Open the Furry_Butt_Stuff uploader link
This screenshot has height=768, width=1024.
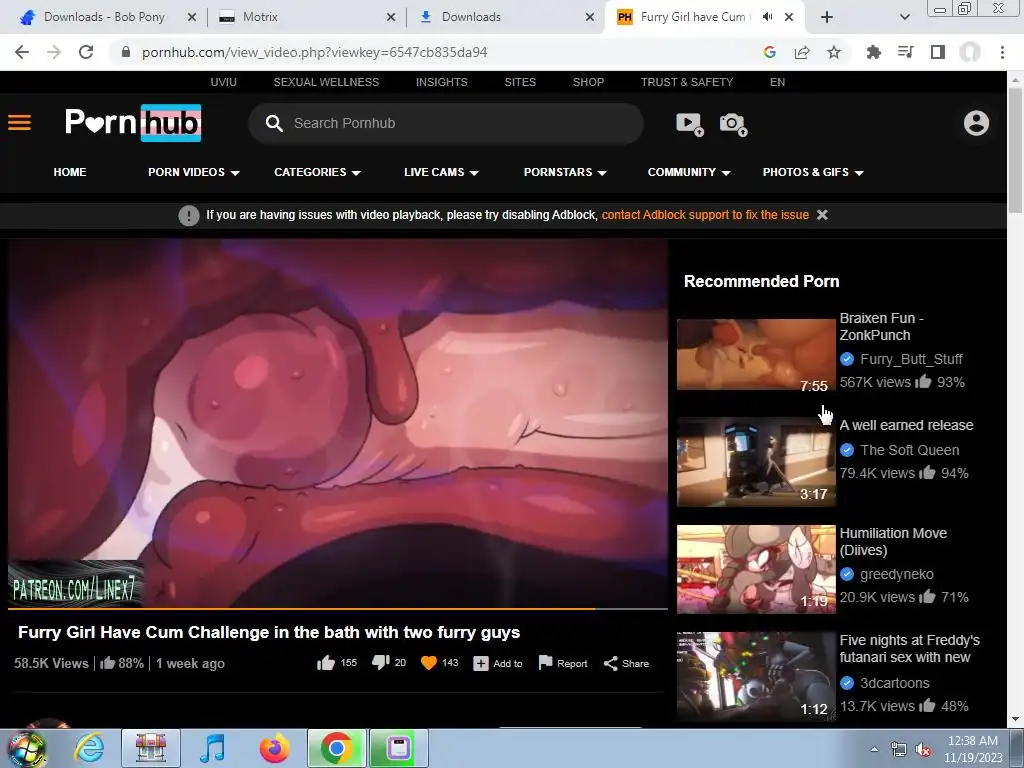[911, 359]
